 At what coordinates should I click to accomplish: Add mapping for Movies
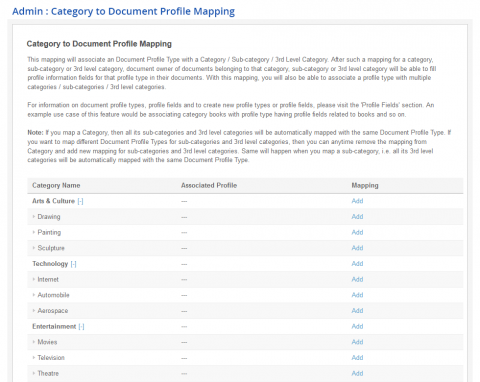pyautogui.click(x=357, y=342)
